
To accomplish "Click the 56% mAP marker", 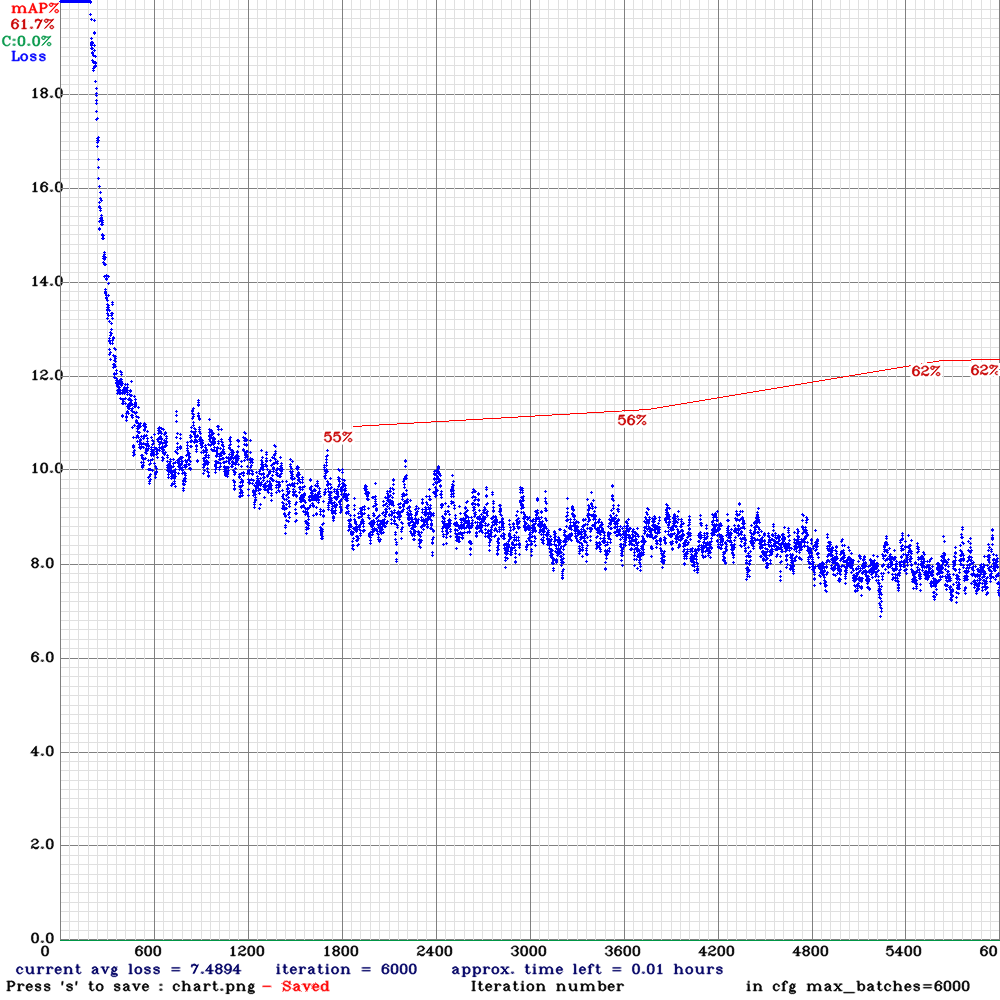I will click(x=632, y=420).
